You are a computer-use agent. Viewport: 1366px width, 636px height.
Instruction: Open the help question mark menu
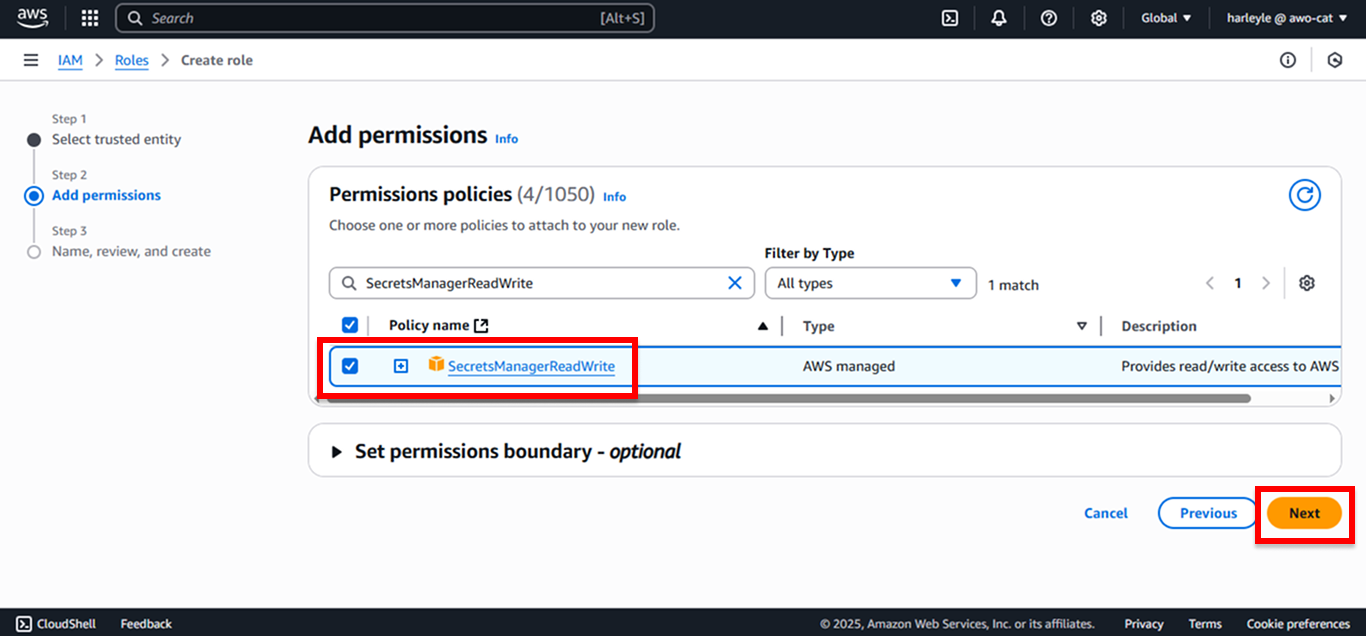coord(1049,18)
